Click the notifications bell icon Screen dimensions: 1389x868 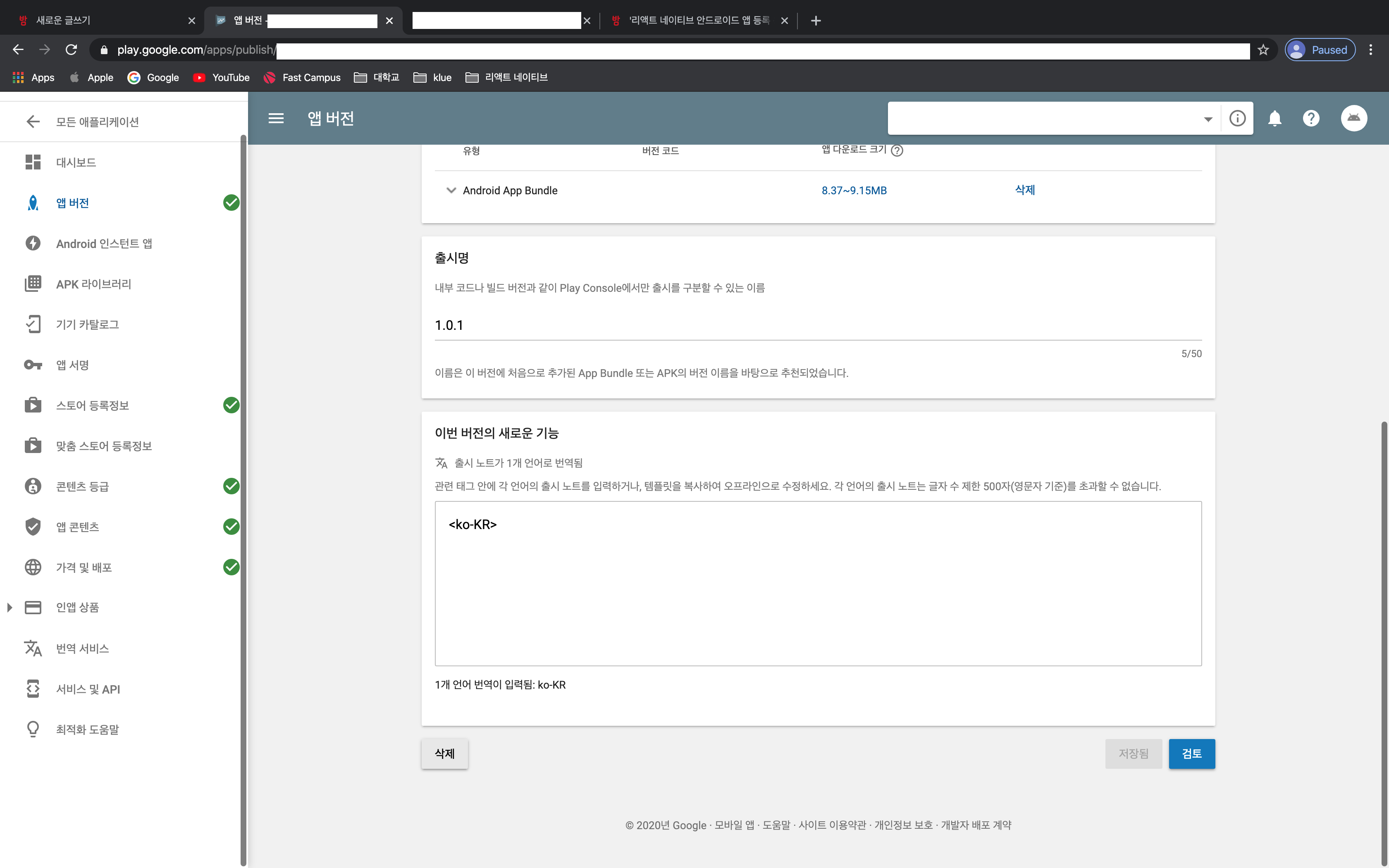[1274, 118]
